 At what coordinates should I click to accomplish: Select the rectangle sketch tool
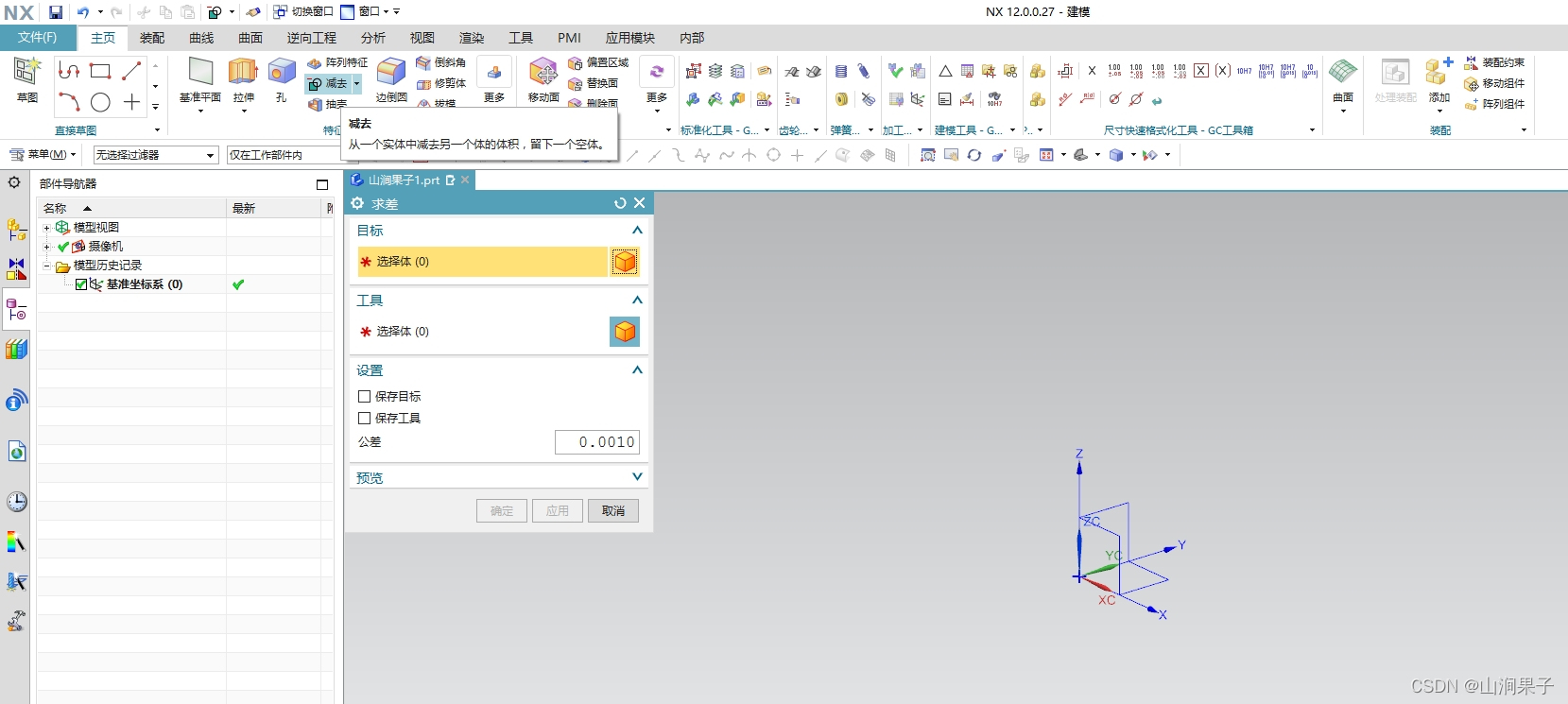pyautogui.click(x=100, y=71)
